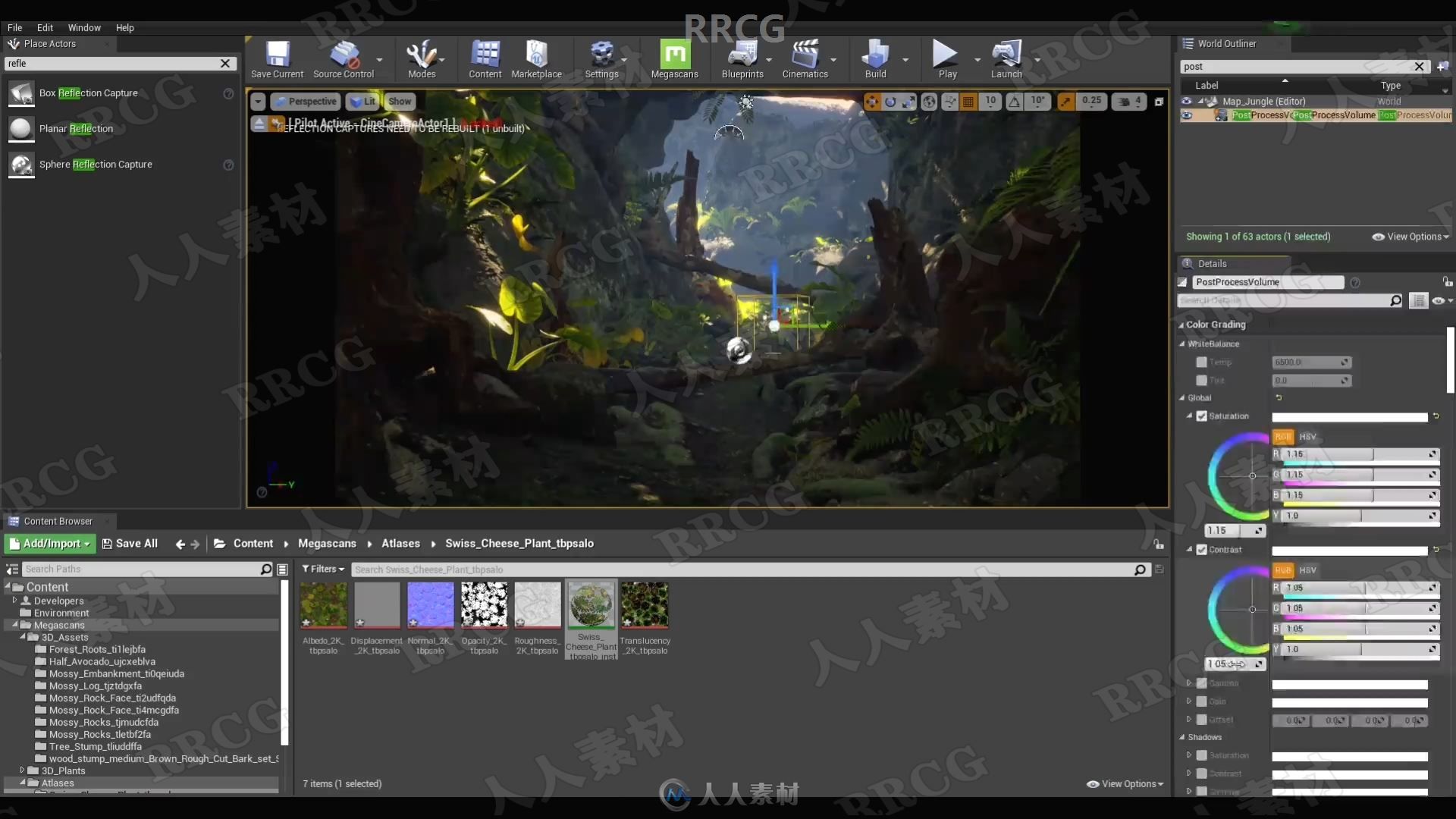Toggle the Saturation checkbox in Global
Screen dimensions: 1456x819
pos(1202,415)
